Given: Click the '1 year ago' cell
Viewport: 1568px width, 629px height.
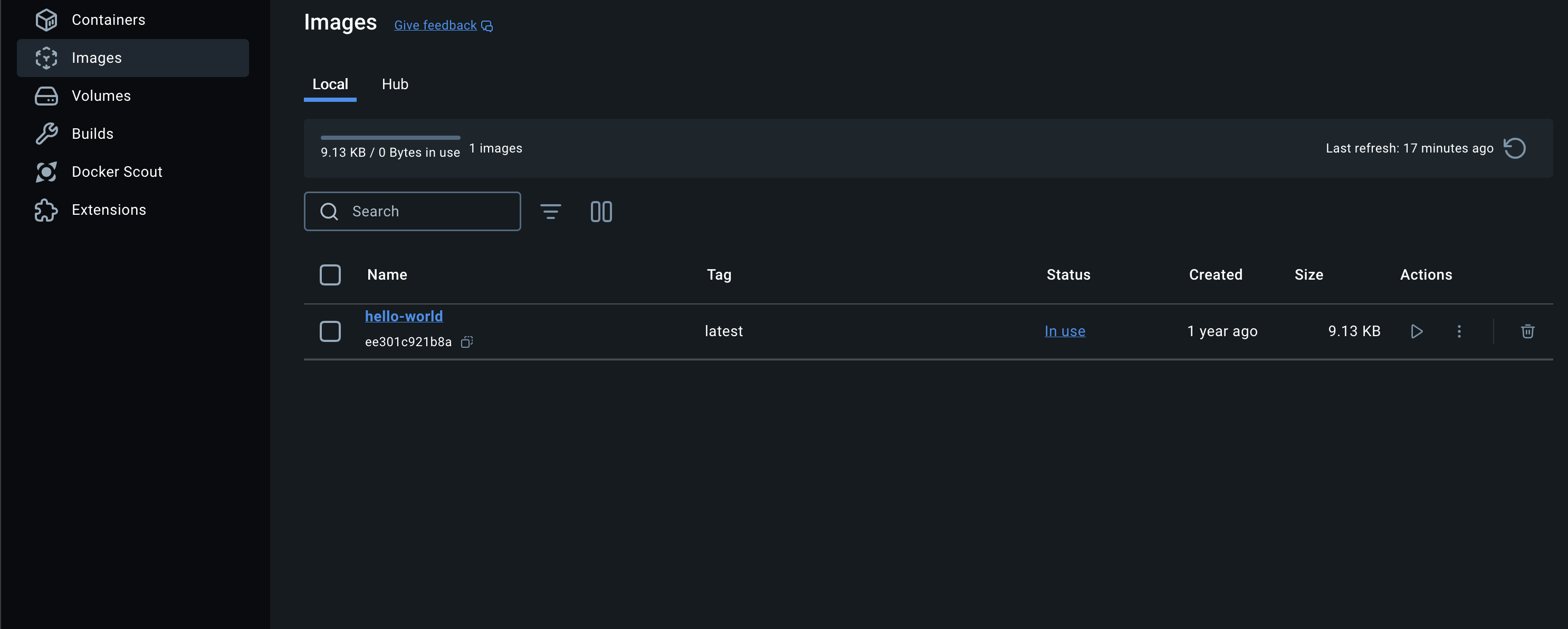Looking at the screenshot, I should 1222,331.
